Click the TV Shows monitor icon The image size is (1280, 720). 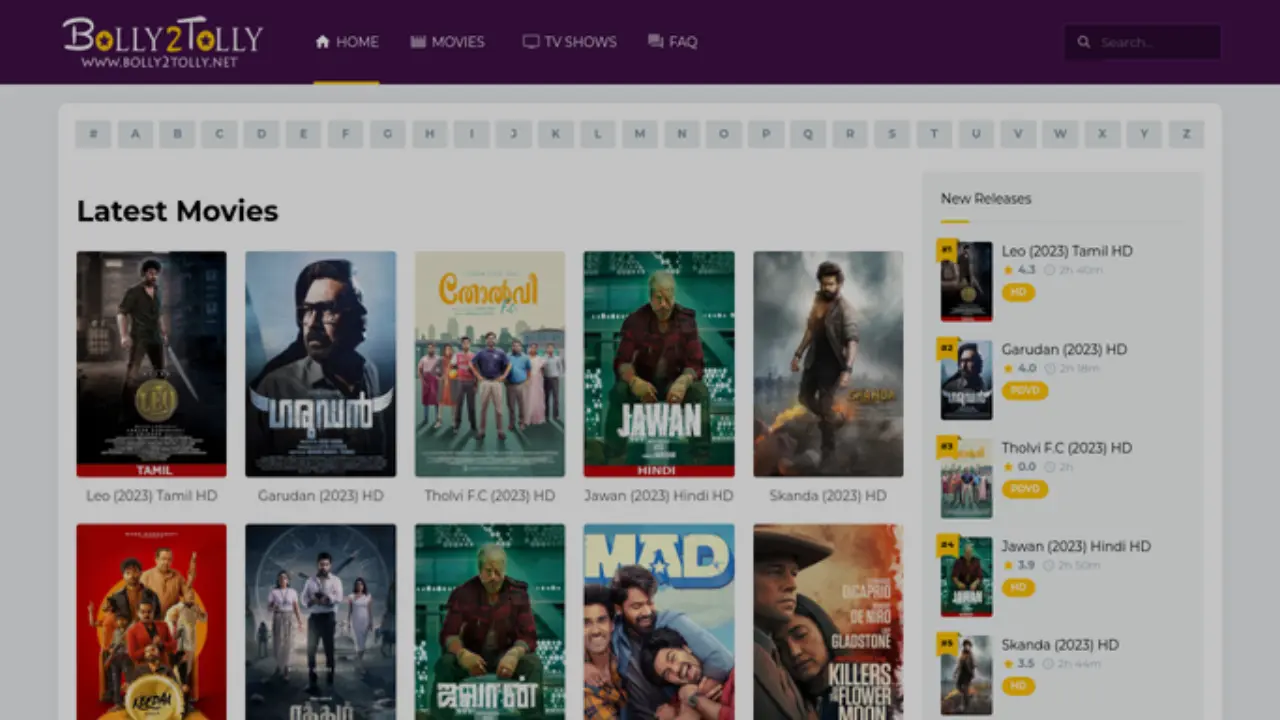tap(530, 42)
